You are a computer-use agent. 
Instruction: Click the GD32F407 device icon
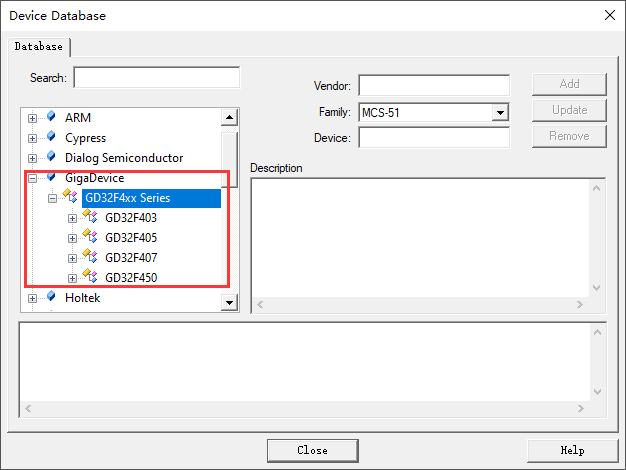point(90,257)
